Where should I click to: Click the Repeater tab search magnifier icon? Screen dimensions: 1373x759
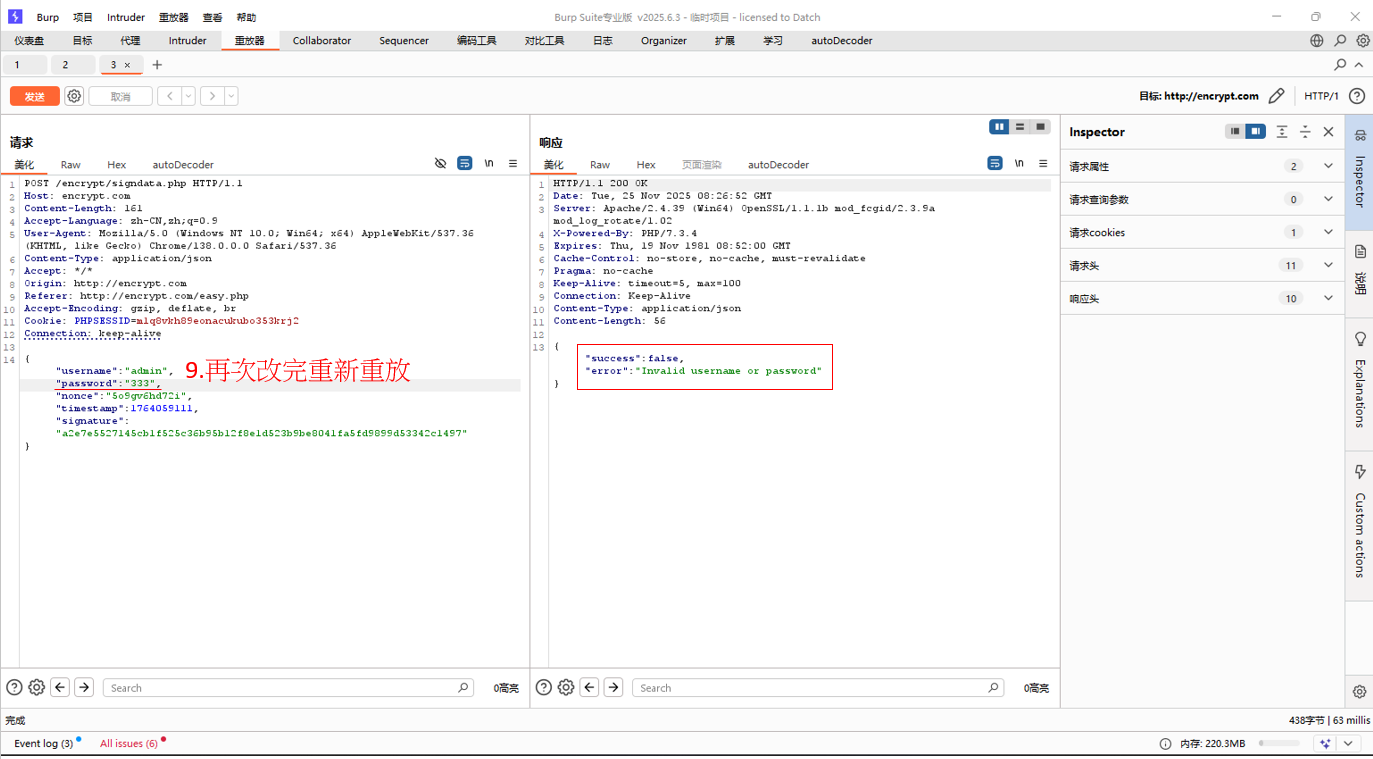(1340, 65)
